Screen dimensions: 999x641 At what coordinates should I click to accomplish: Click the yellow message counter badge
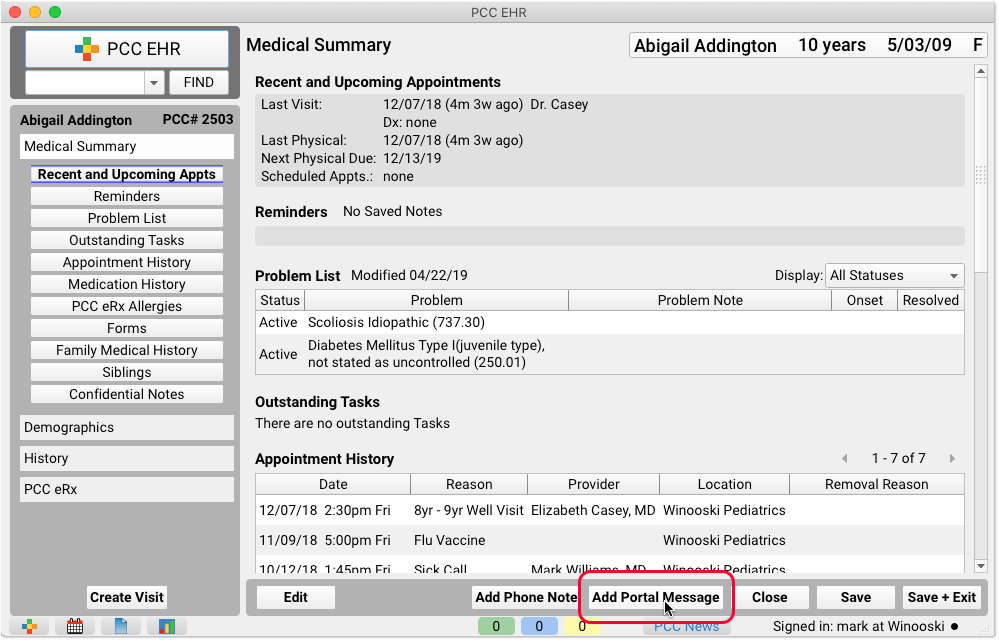(581, 627)
